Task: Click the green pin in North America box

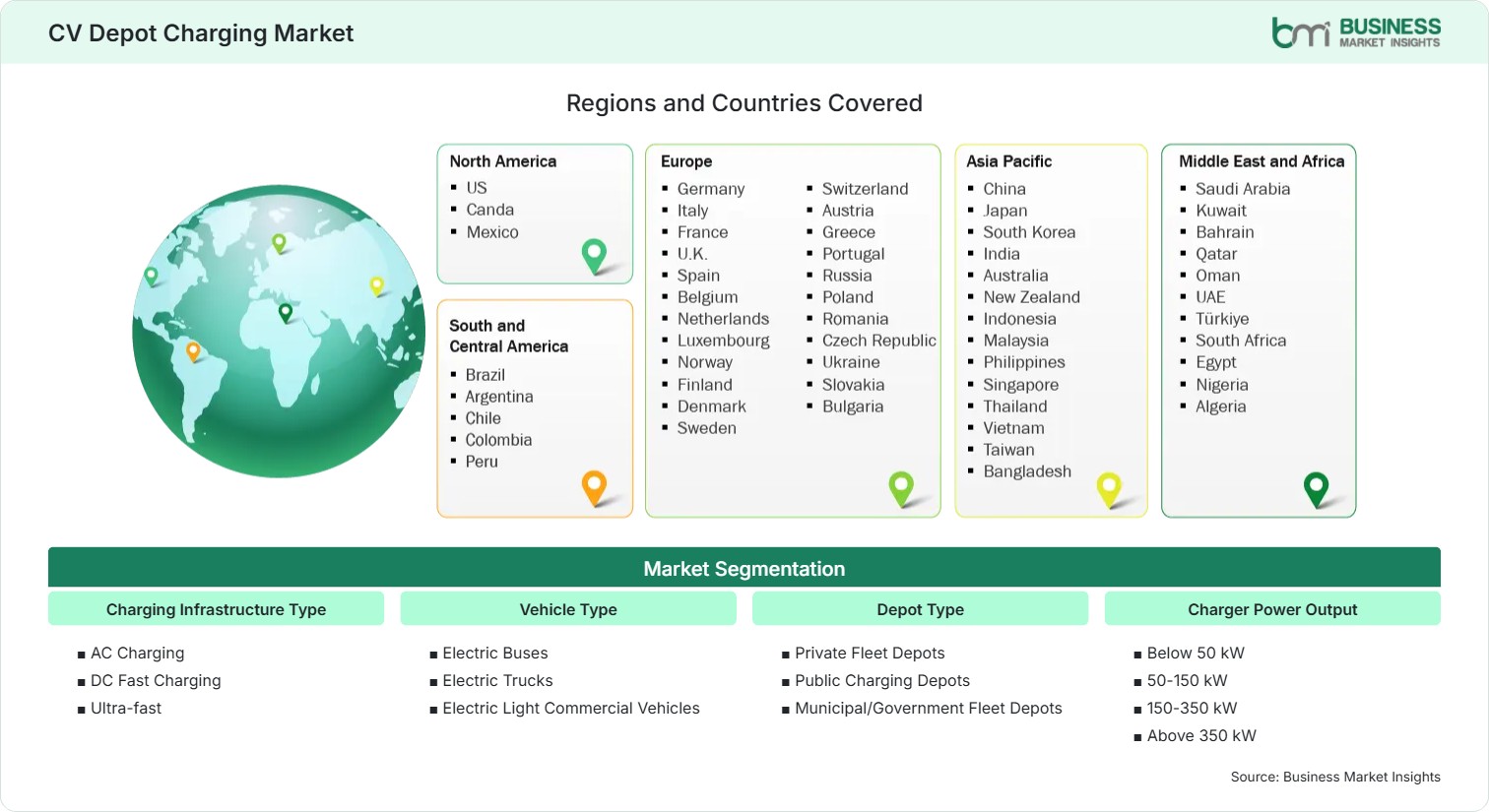Action: point(594,256)
